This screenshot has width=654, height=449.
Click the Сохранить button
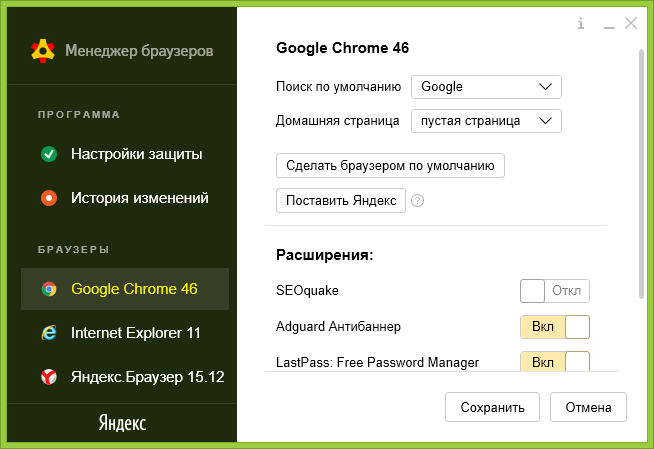(x=492, y=407)
